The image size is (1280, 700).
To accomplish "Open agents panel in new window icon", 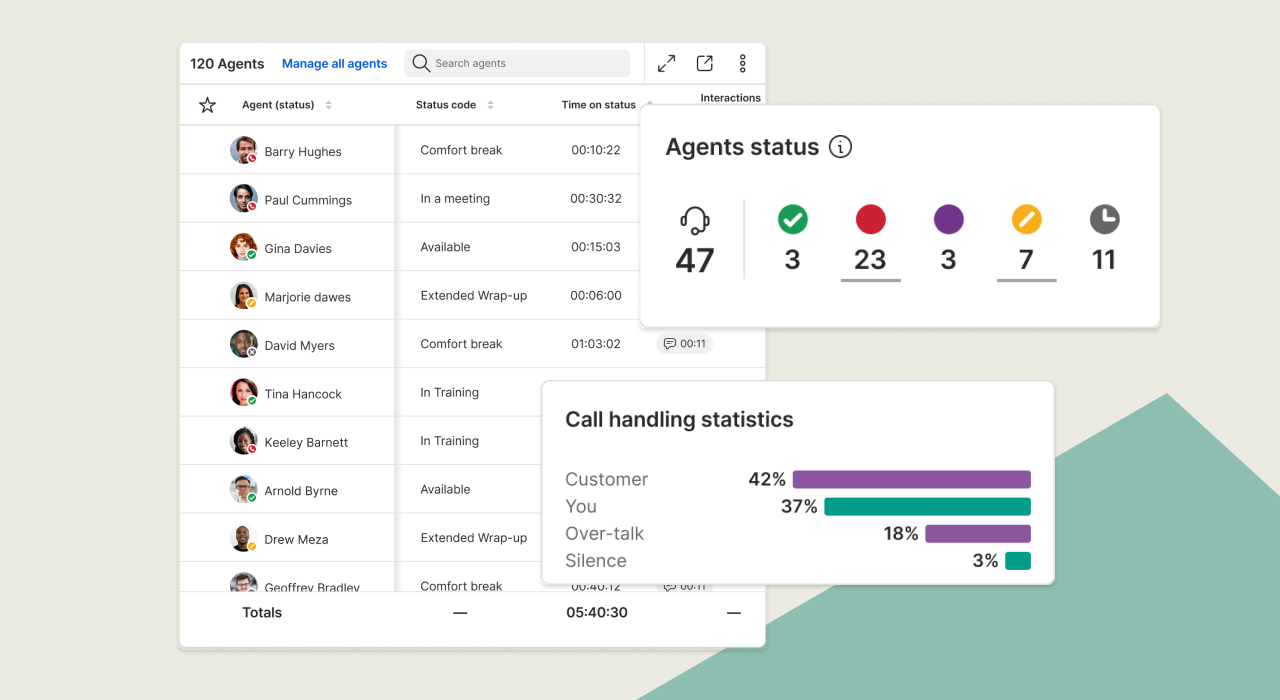I will pyautogui.click(x=705, y=64).
